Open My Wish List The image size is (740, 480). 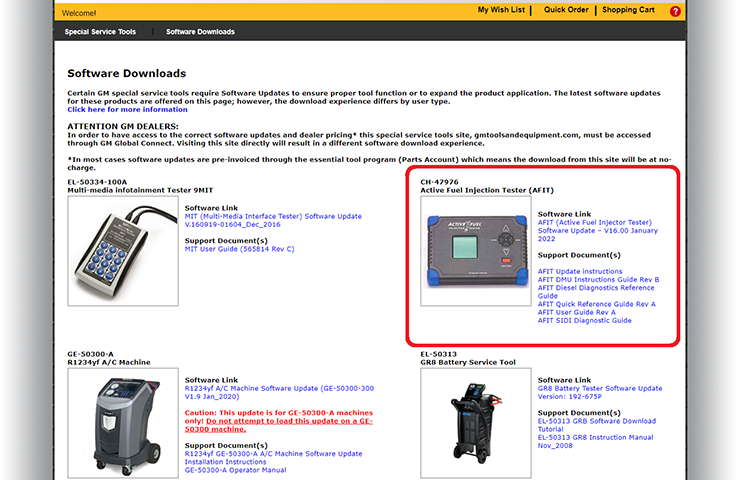point(501,10)
